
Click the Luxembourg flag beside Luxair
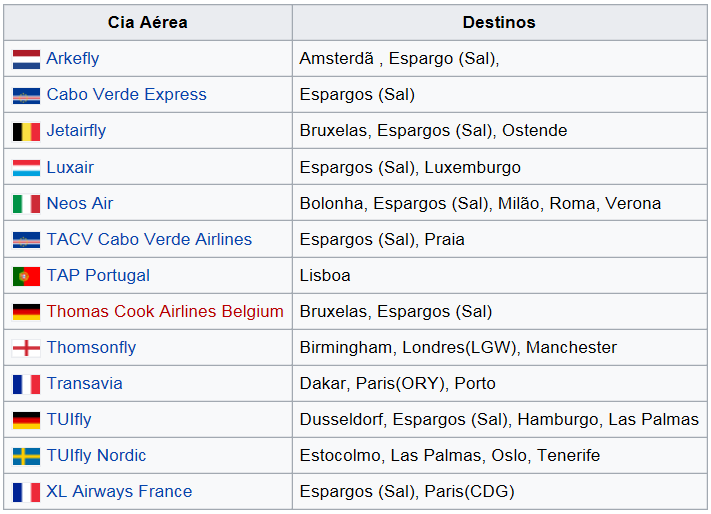tap(26, 168)
